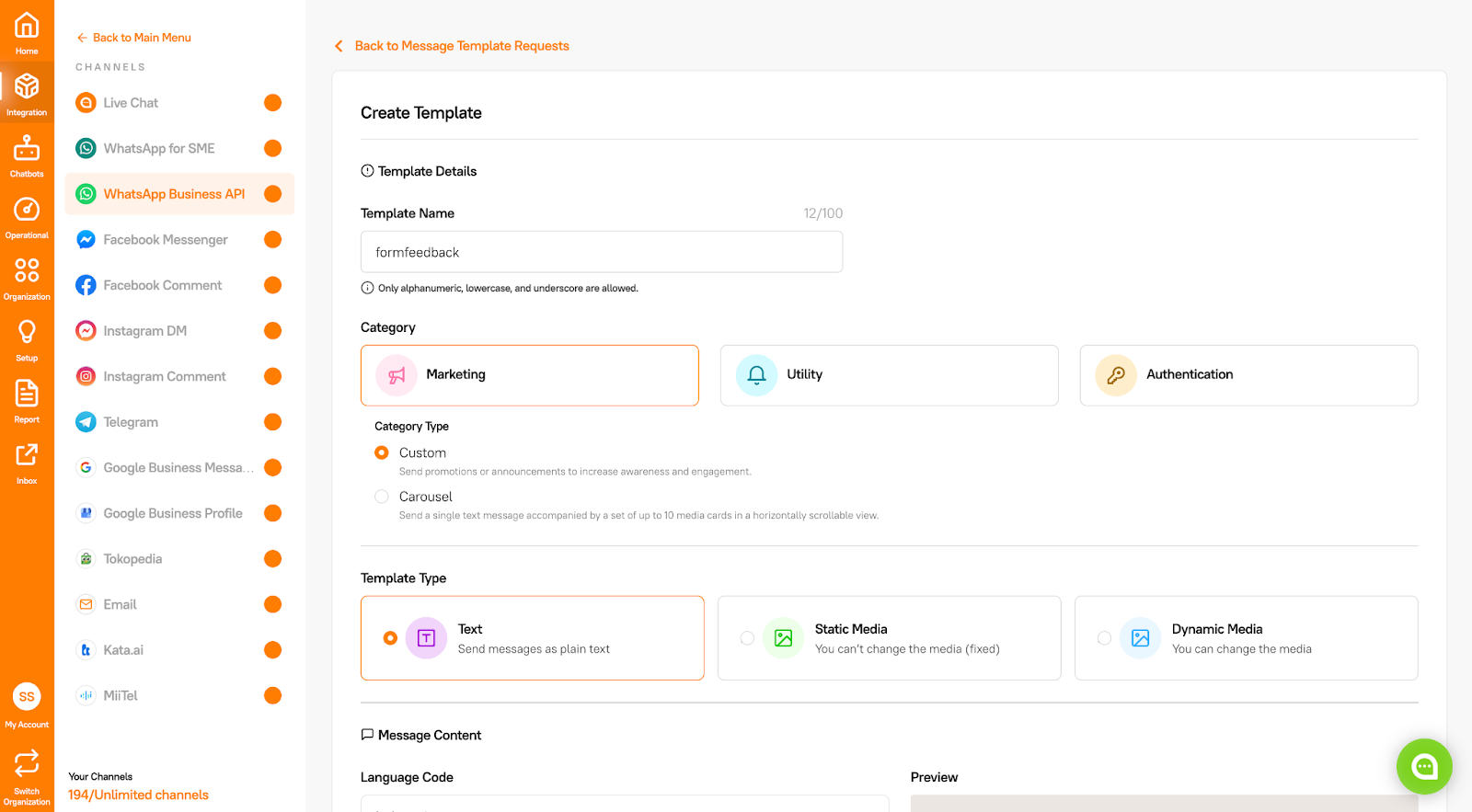Click the WhatsApp for SME icon
The height and width of the screenshot is (812, 1472).
86,148
